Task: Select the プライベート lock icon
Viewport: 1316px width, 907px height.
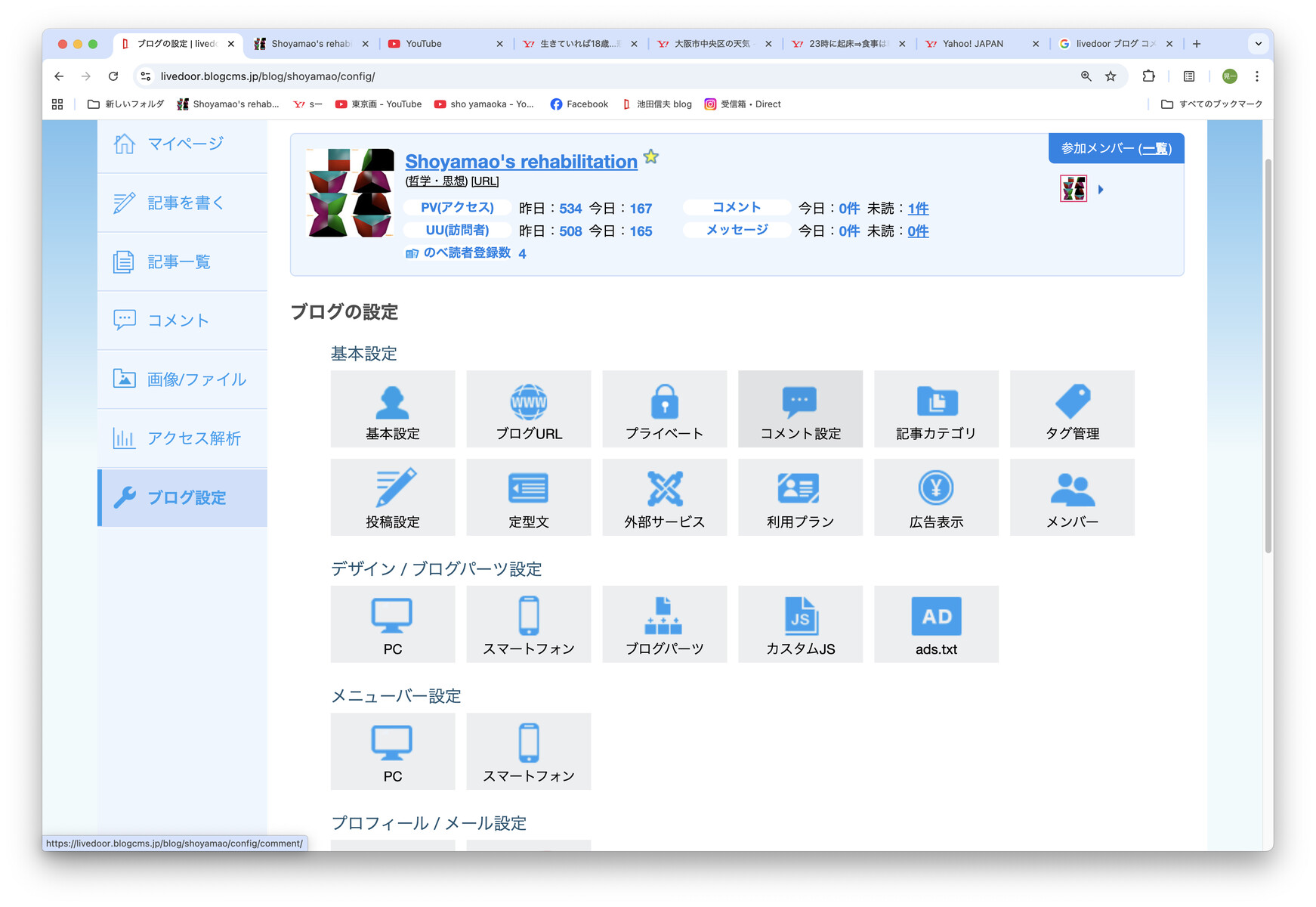Action: click(x=664, y=409)
